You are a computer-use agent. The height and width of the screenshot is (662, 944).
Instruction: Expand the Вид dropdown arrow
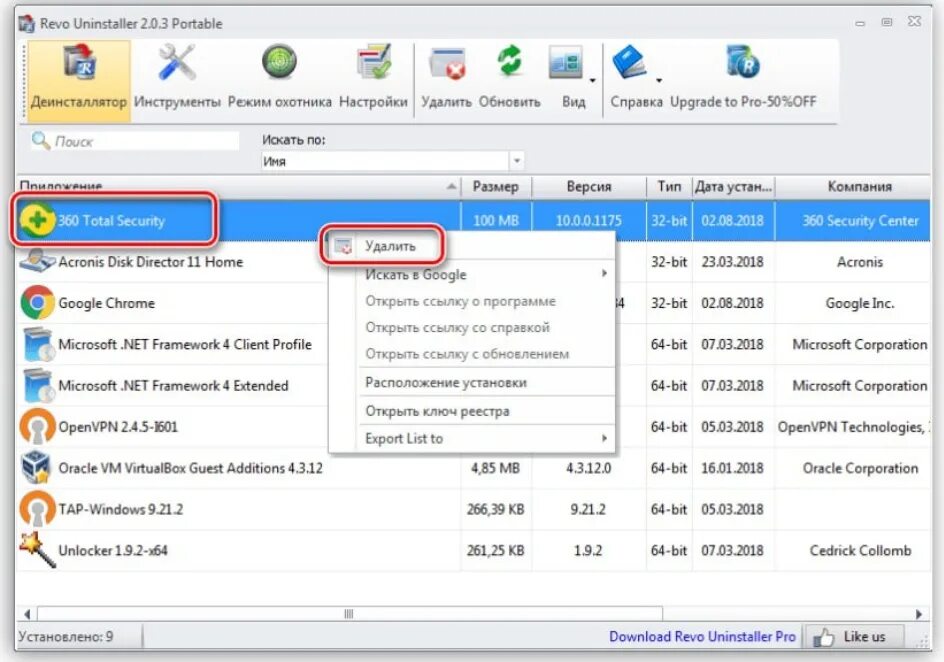point(592,81)
